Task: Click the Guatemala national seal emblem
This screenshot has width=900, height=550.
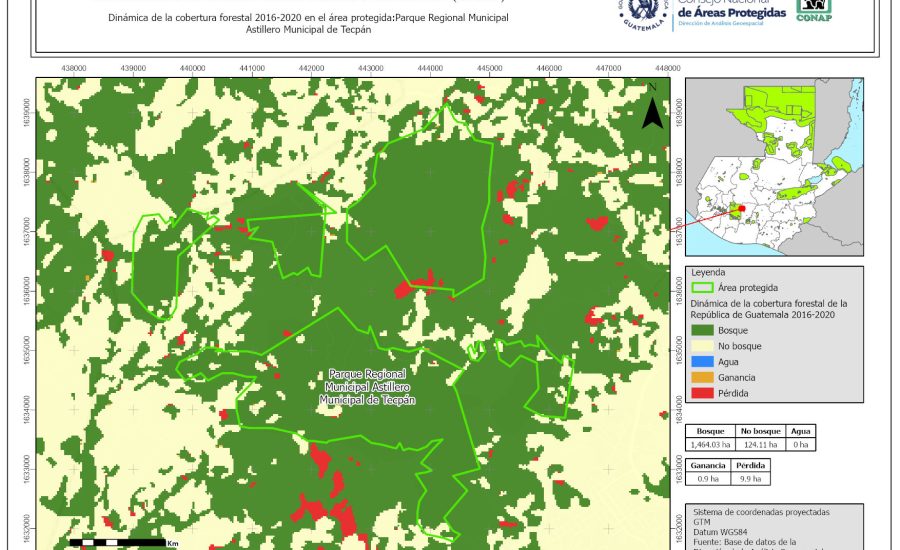Action: pyautogui.click(x=651, y=15)
